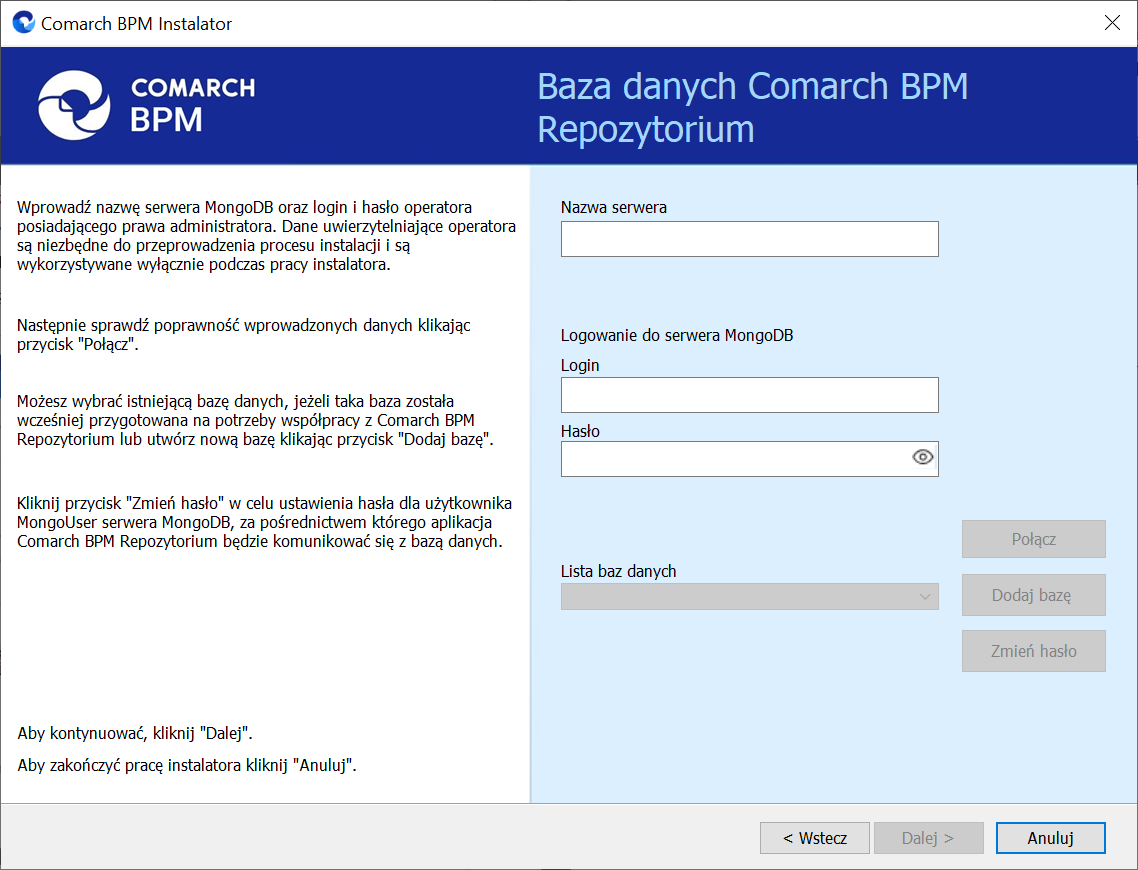This screenshot has height=870, width=1138.
Task: Go back with the Wstecz button
Action: (814, 838)
